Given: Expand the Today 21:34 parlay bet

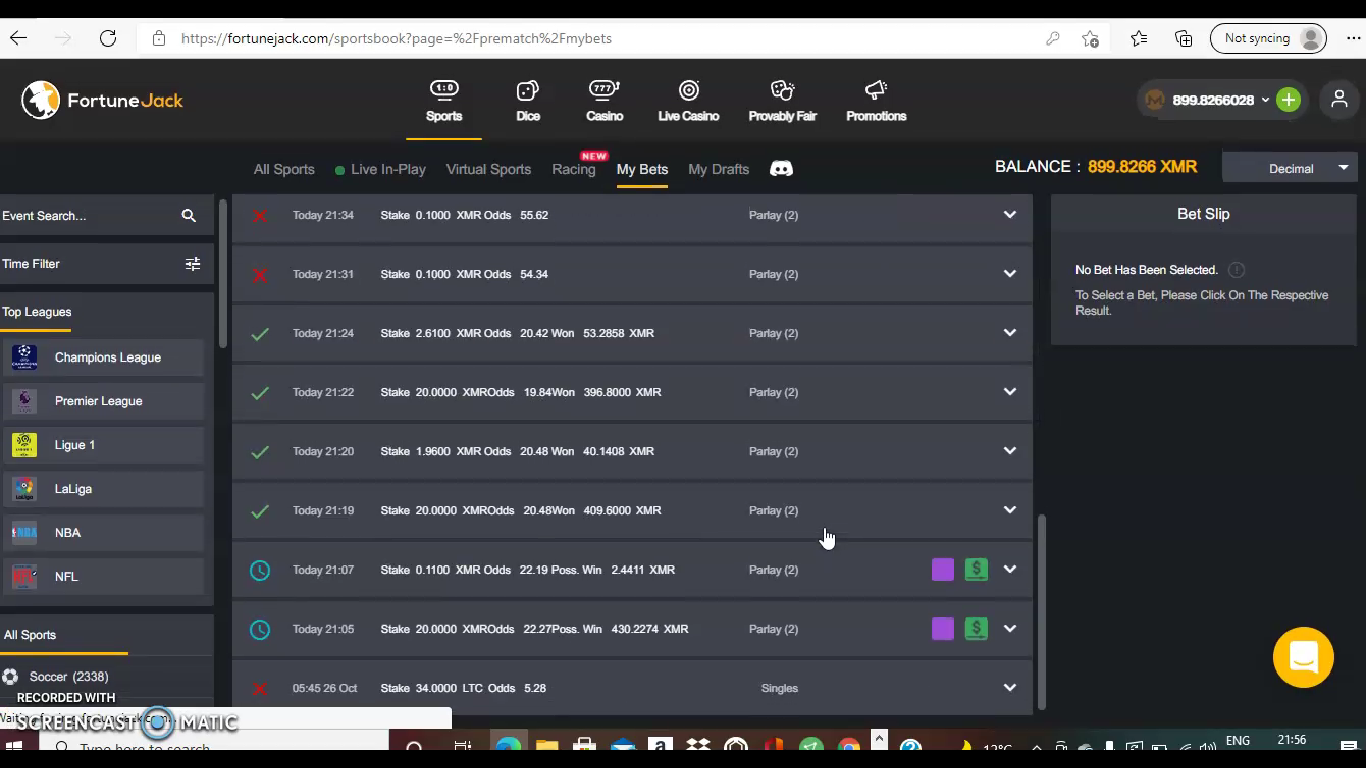Looking at the screenshot, I should tap(1009, 215).
